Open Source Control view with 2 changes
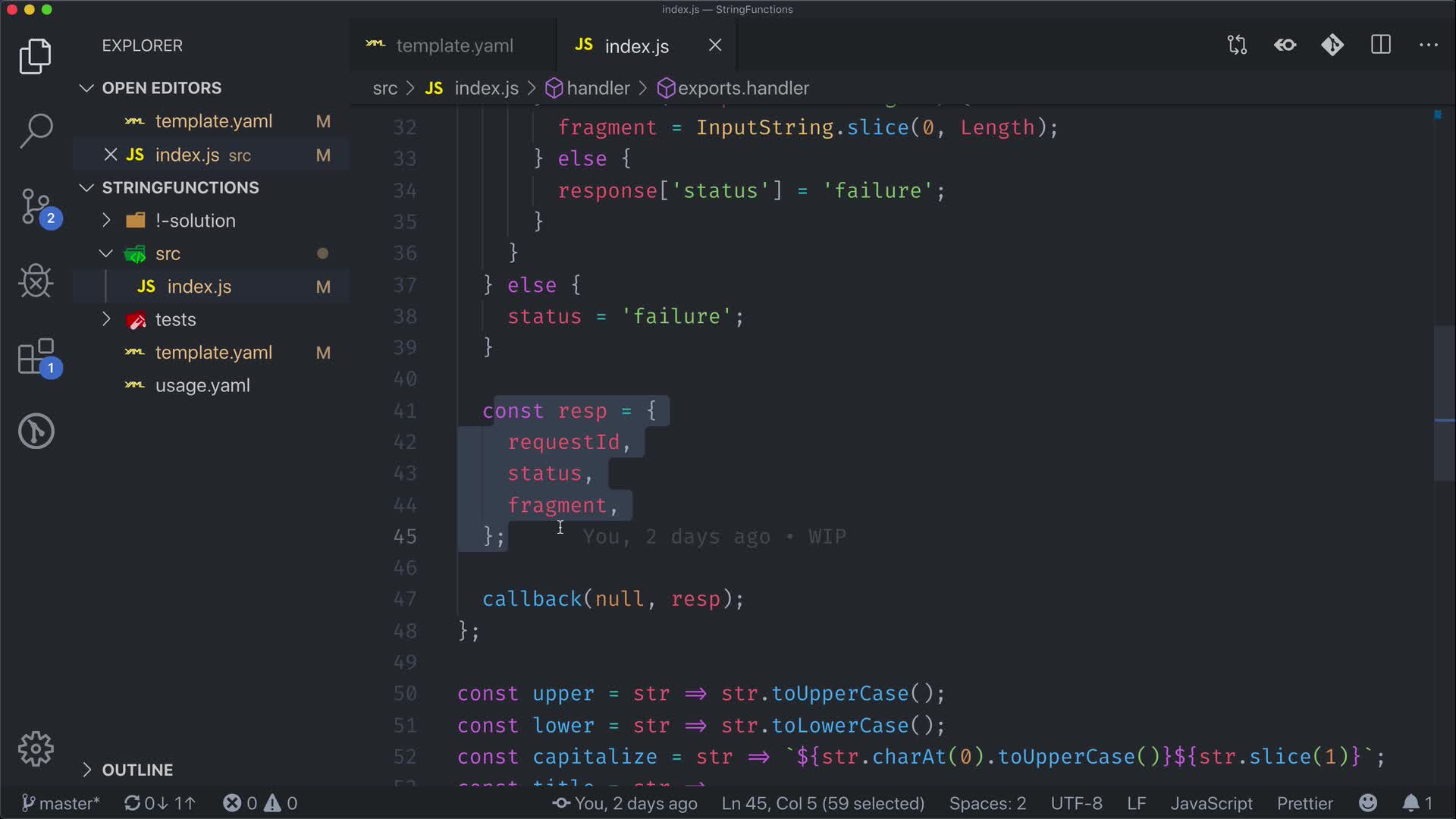1456x819 pixels. 36,206
